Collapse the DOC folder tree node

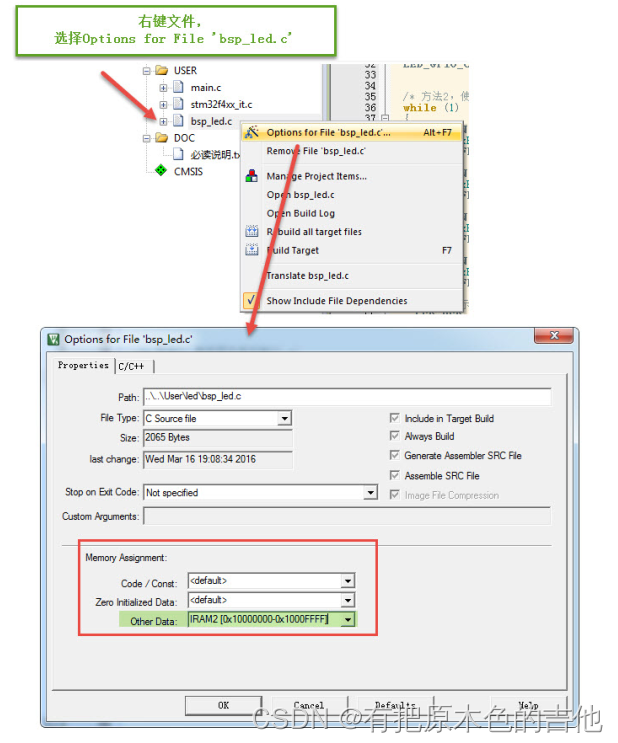click(146, 138)
